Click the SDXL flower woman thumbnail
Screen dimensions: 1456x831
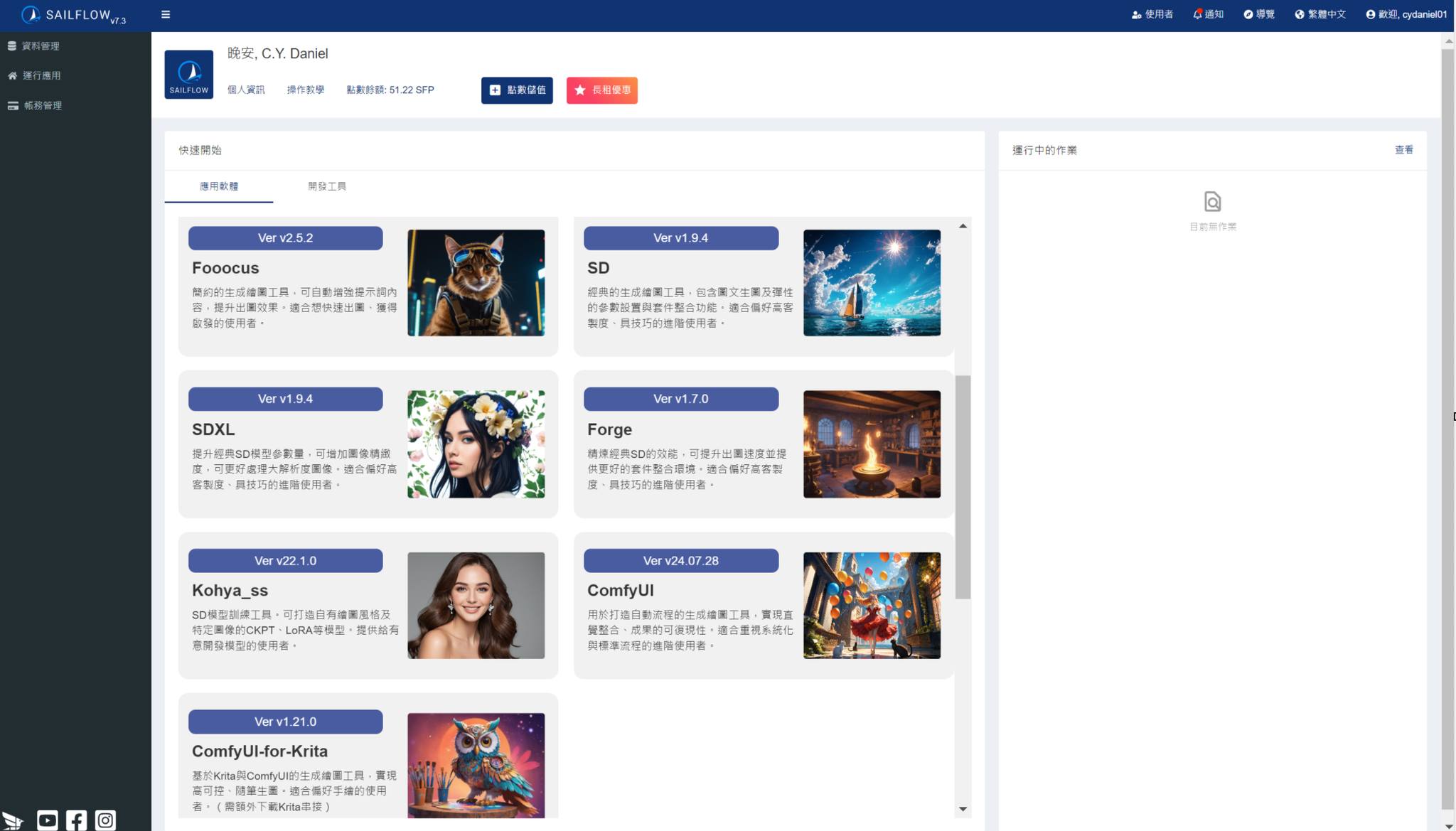(476, 444)
